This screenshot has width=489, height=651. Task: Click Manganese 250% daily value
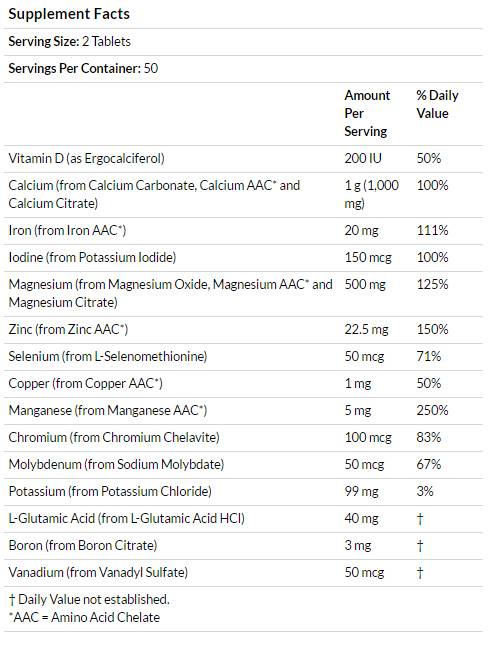click(x=433, y=410)
